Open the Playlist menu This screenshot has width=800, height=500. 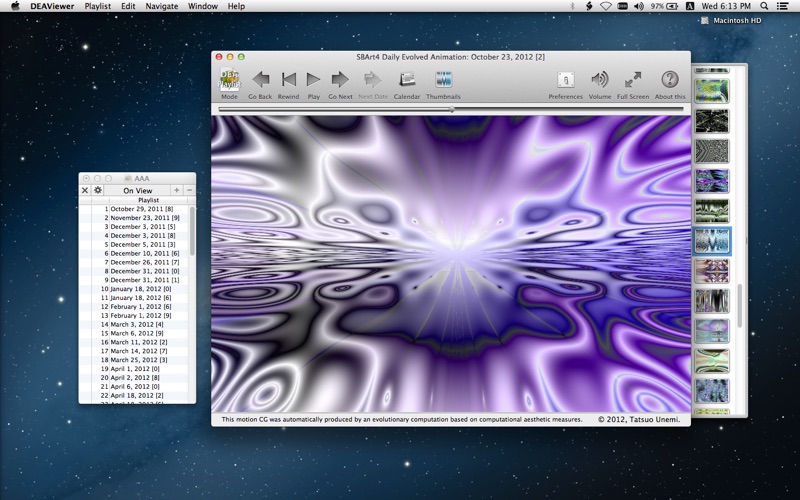[x=97, y=6]
